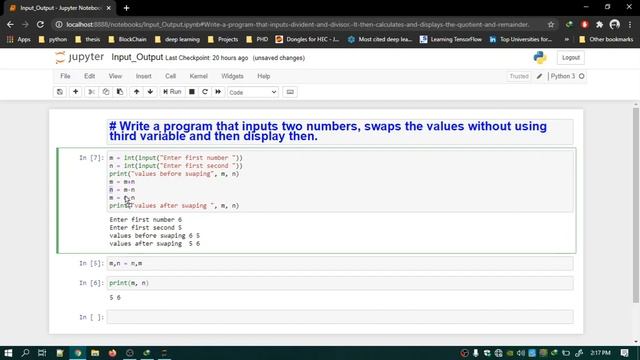Click the Python 3 kernel status circle
640x360 pixels.
582,76
